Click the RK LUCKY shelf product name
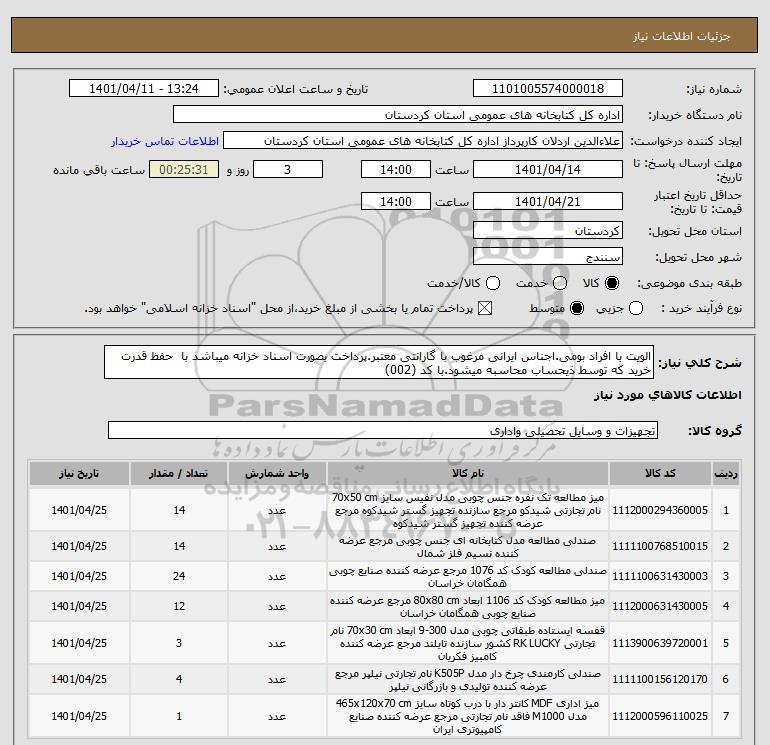This screenshot has width=770, height=745. (468, 643)
